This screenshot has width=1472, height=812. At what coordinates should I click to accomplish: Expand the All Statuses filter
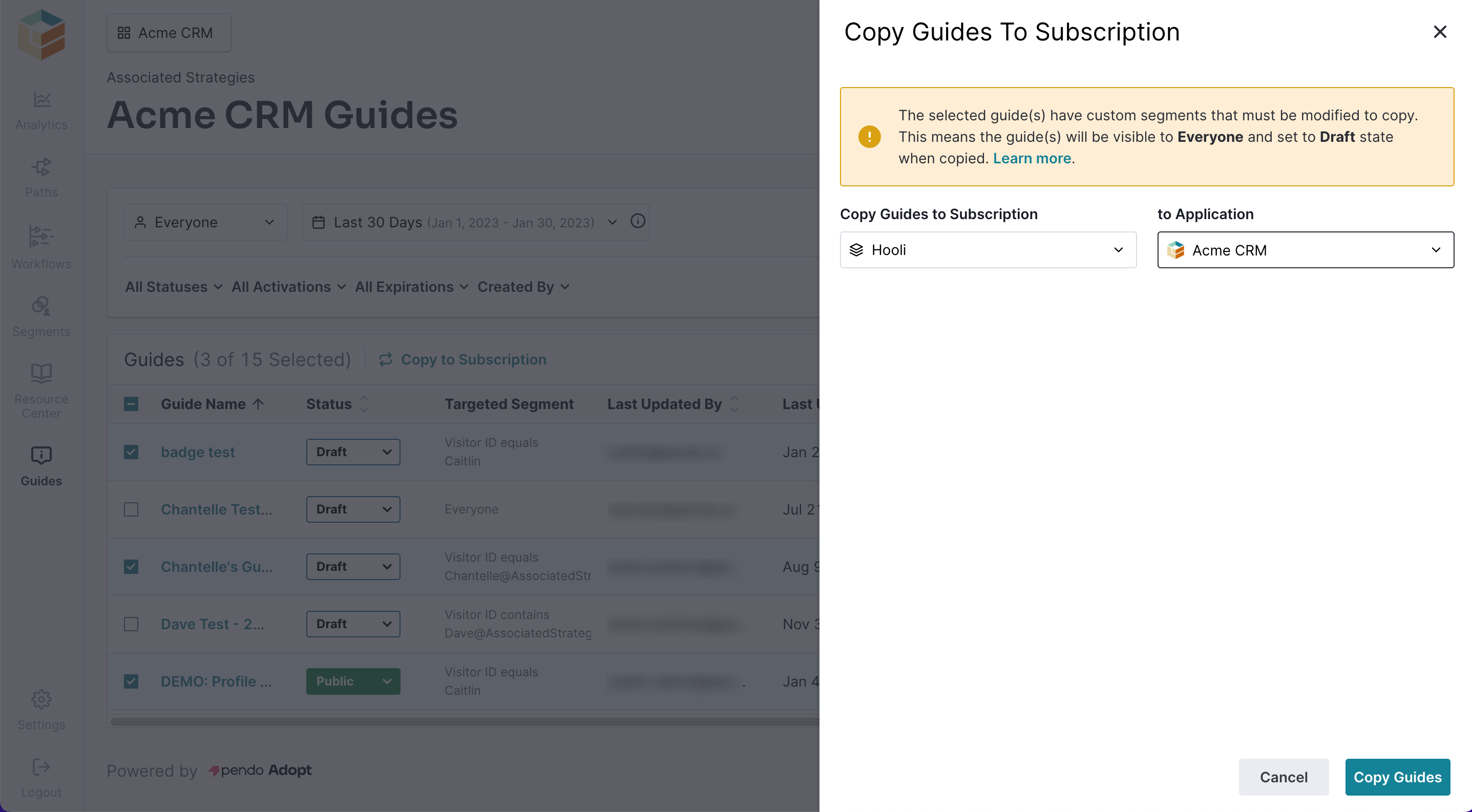(x=174, y=287)
